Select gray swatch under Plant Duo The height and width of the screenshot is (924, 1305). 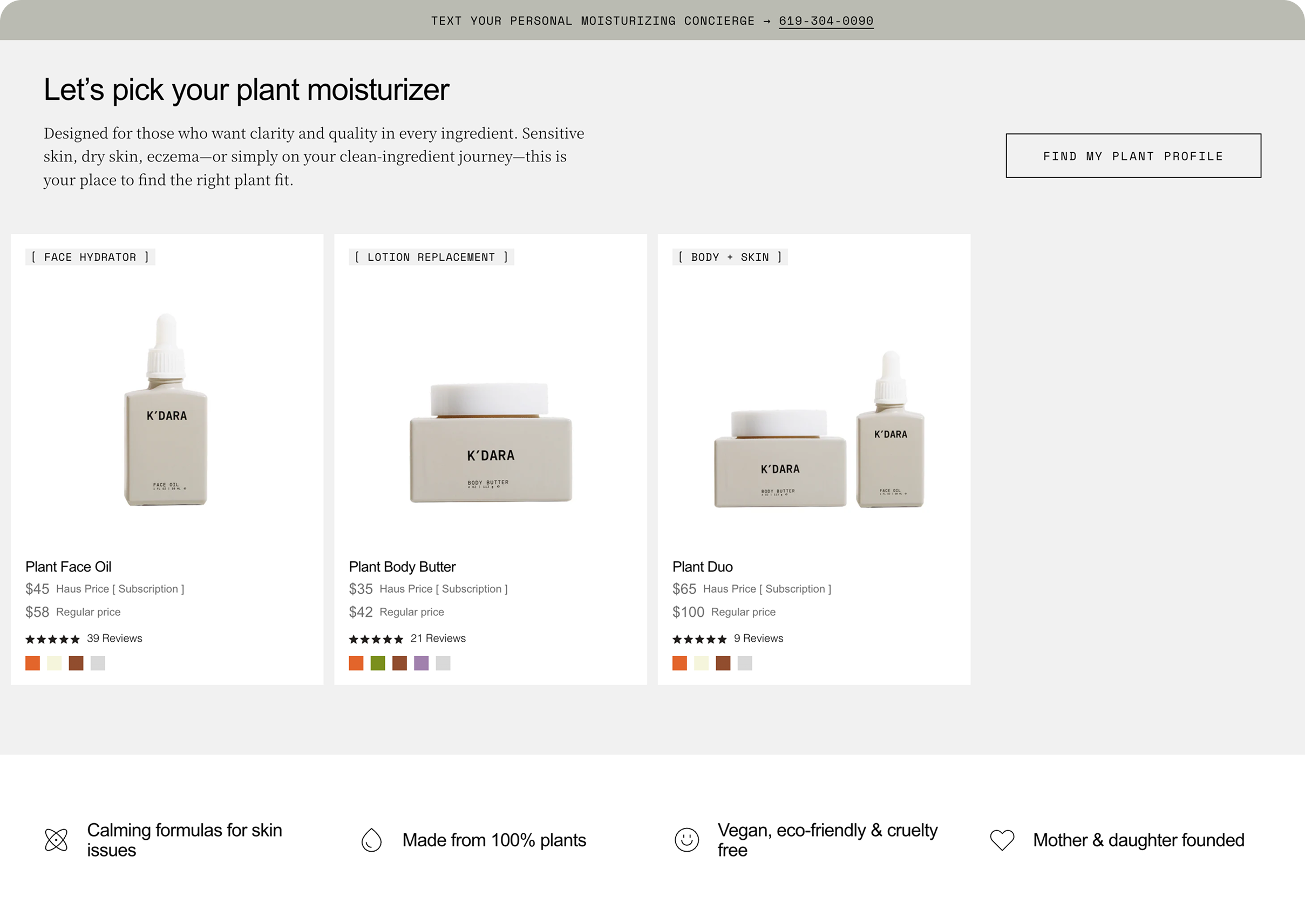745,663
